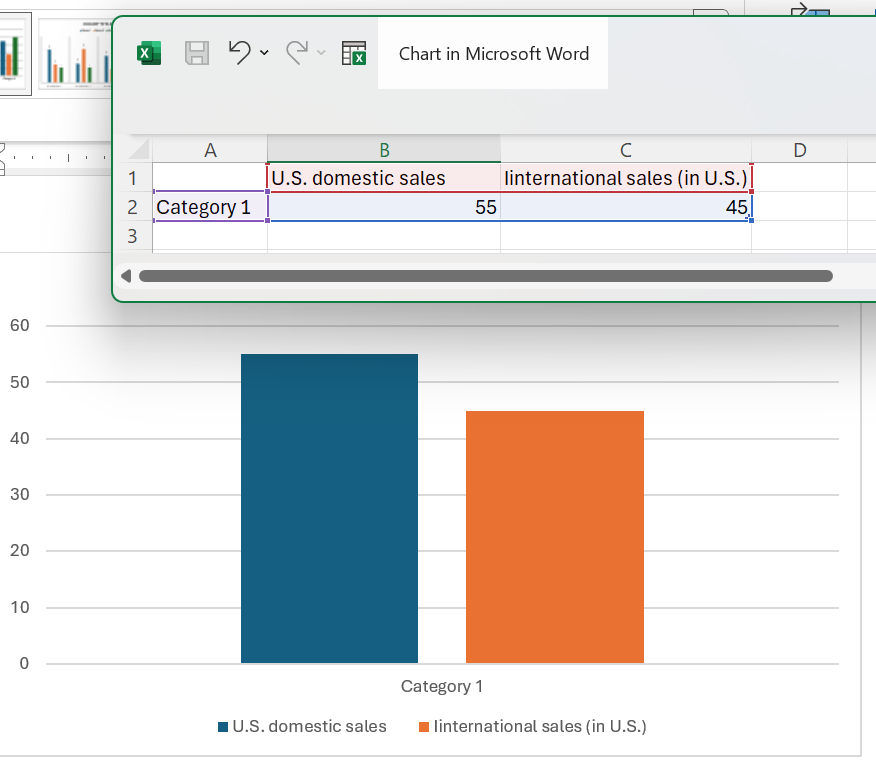
Task: Click the blue legend swatch for U.S. domestic sales
Action: tap(223, 727)
